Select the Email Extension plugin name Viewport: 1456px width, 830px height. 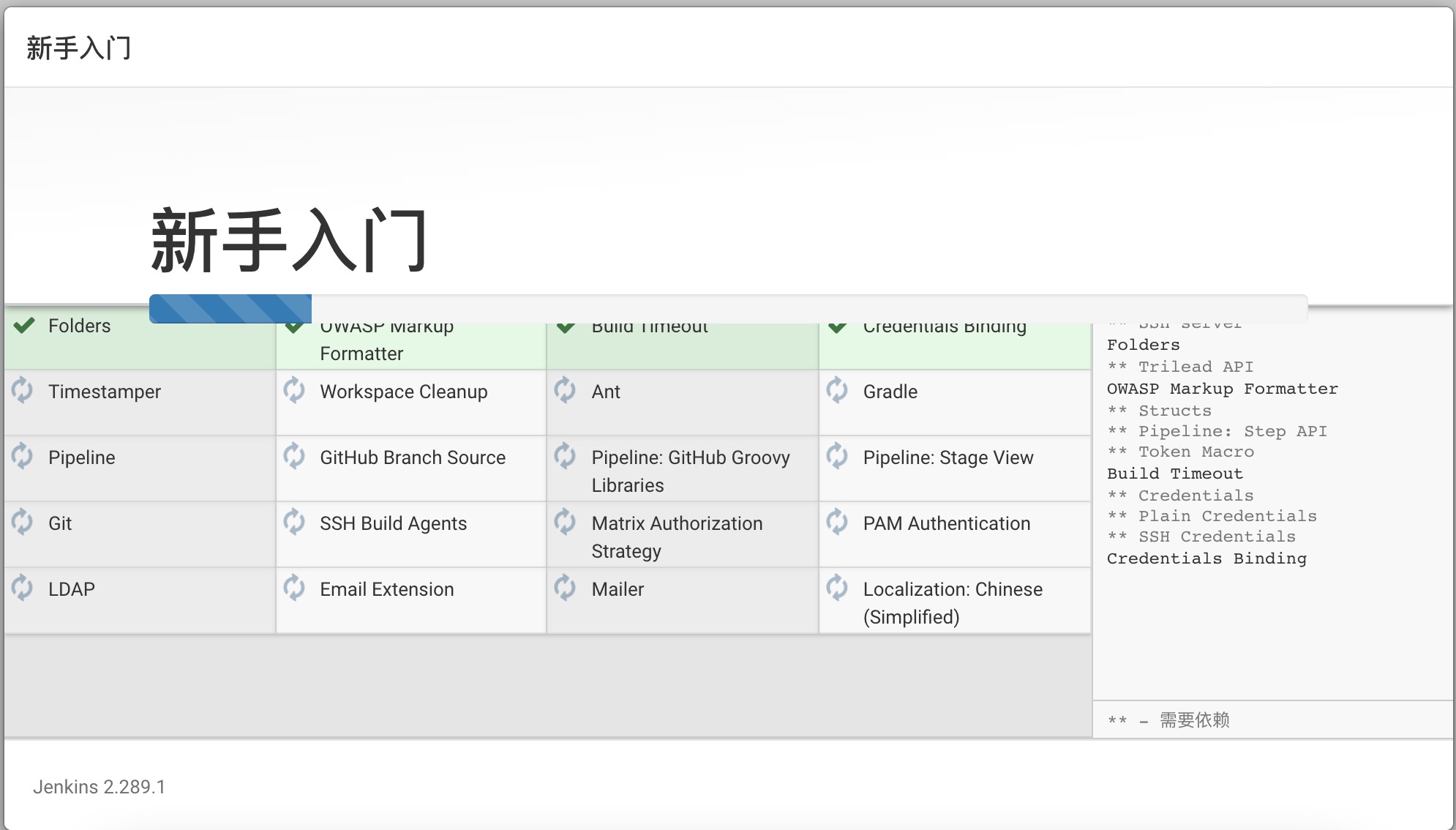click(387, 589)
